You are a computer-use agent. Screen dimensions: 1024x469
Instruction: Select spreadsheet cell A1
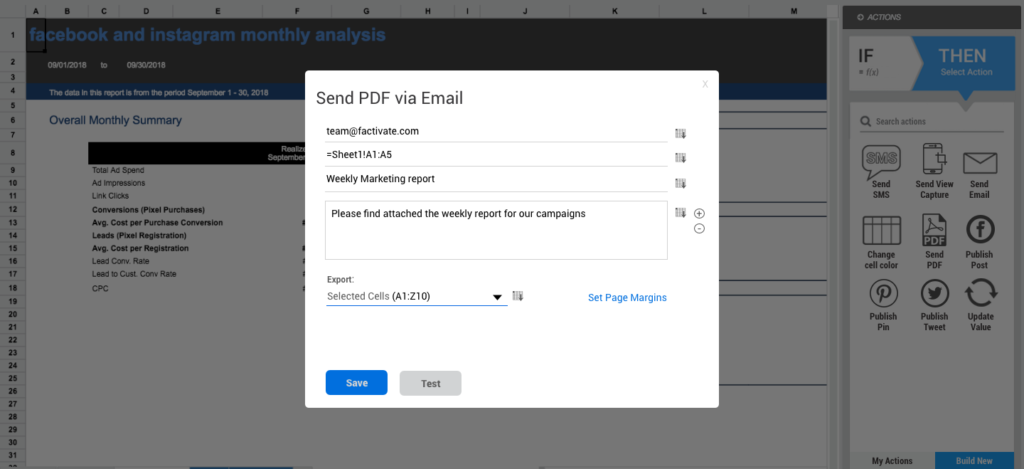click(36, 35)
